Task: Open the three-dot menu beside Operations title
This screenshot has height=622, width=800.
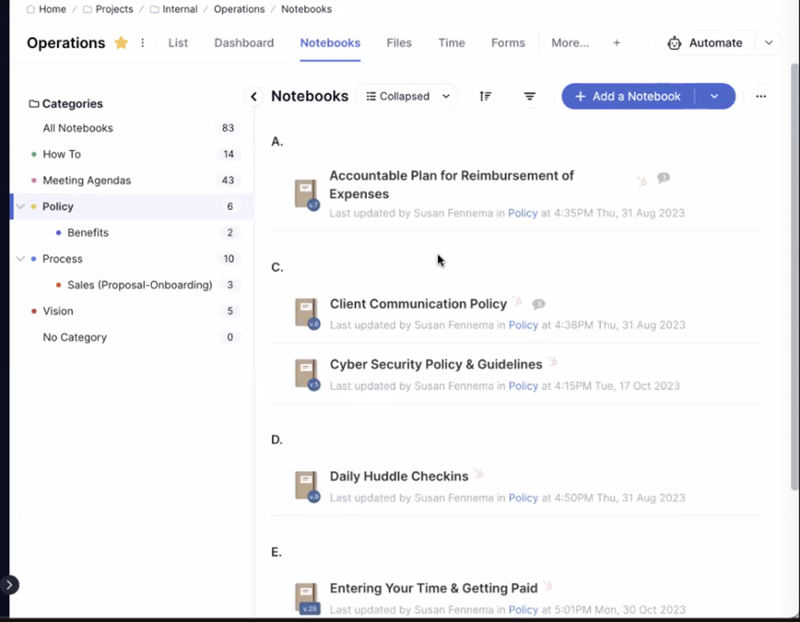Action: 141,43
